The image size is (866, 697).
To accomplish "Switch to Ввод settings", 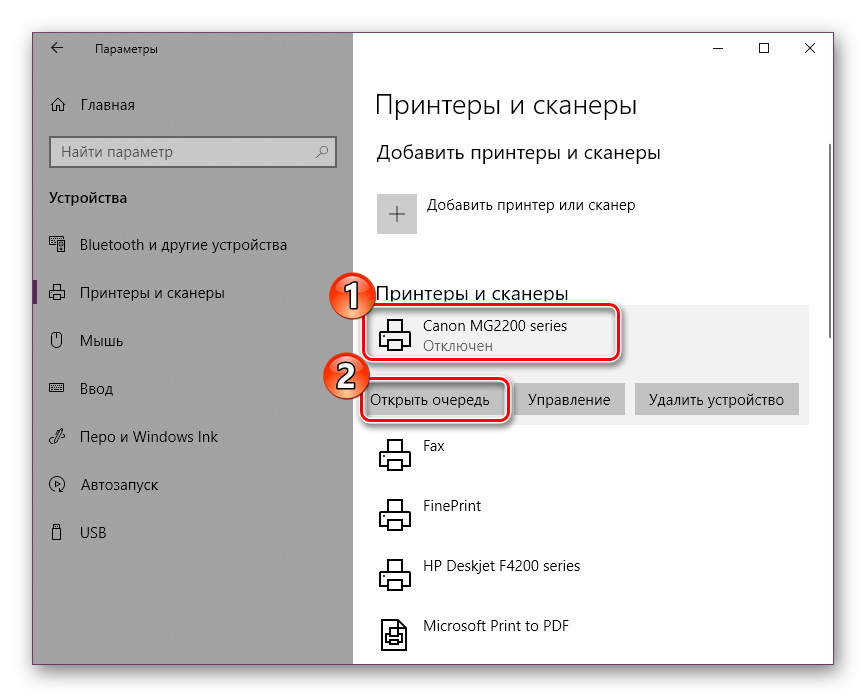I will coord(96,389).
